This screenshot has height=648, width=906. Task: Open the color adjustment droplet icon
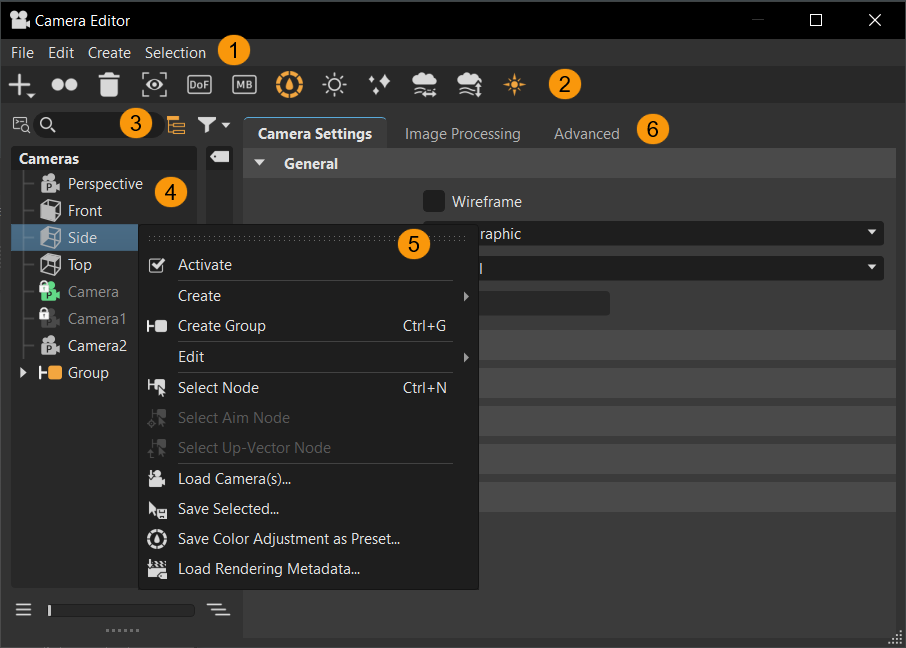tap(289, 85)
